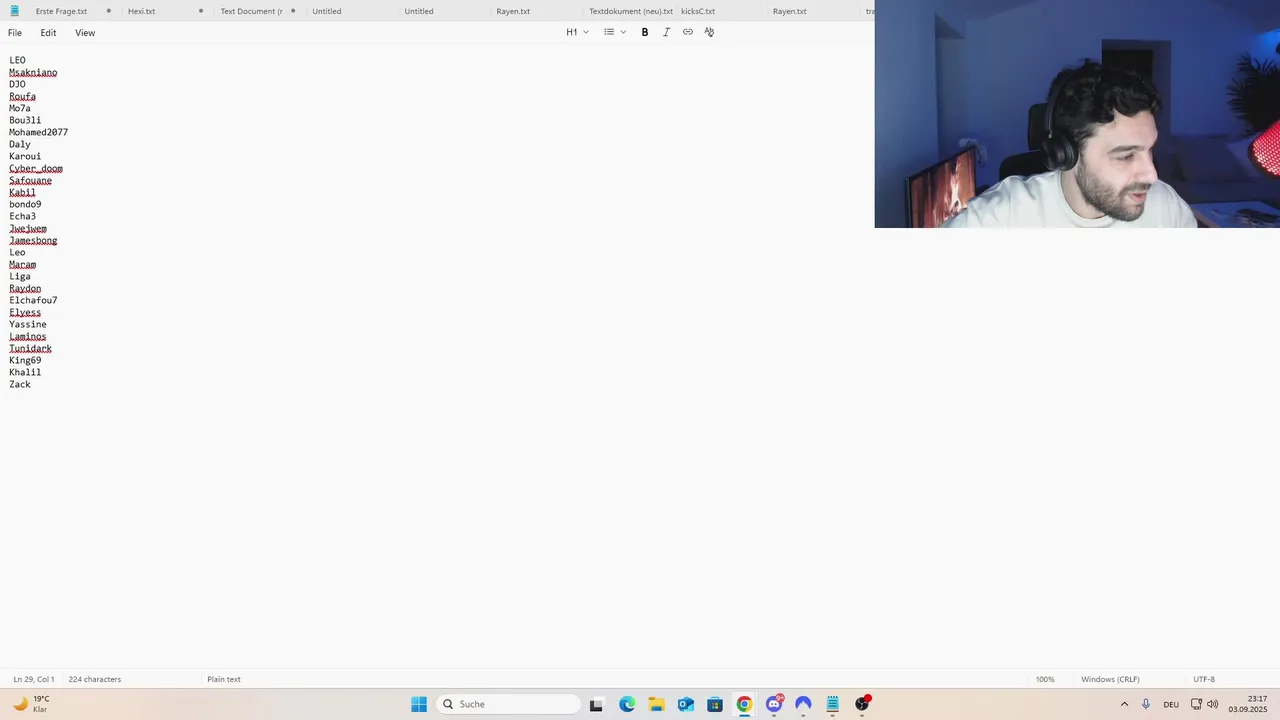Click the line reading Cyber_doom

click(x=36, y=169)
